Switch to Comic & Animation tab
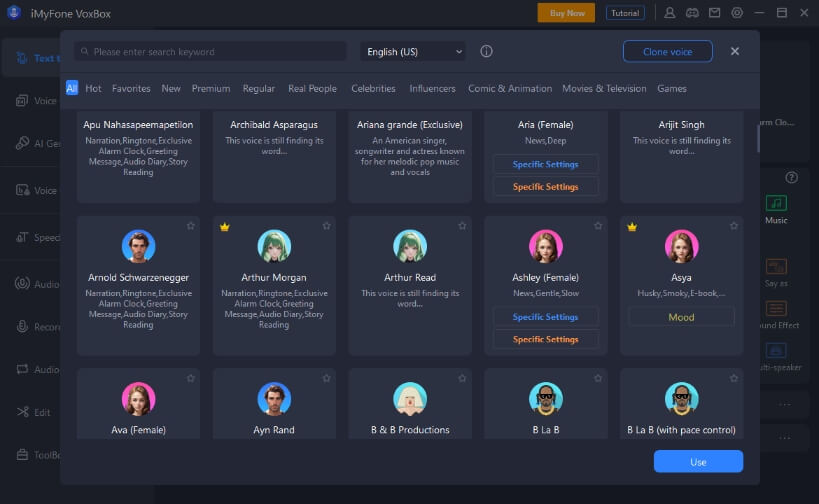The width and height of the screenshot is (819, 504). point(510,88)
